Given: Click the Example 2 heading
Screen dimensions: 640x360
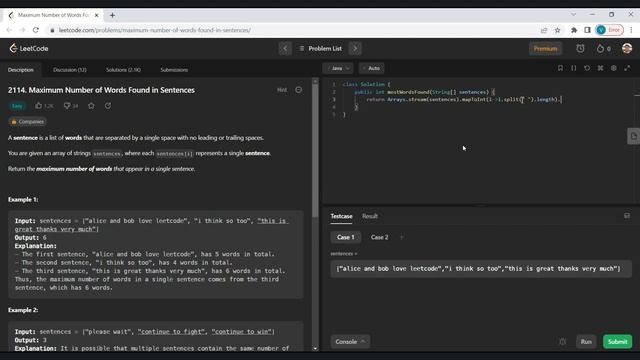Looking at the screenshot, I should [23, 310].
